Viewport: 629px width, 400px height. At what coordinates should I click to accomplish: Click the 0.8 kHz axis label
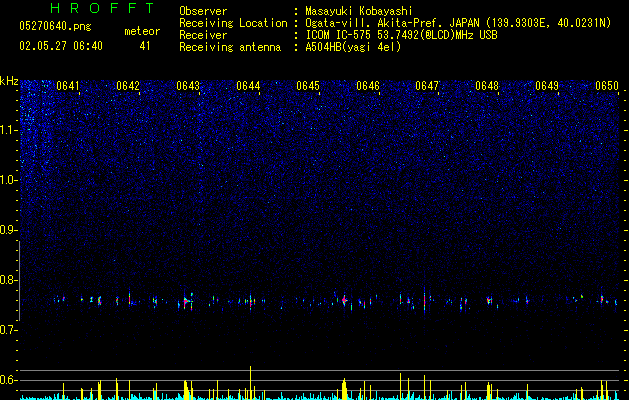(x=9, y=280)
